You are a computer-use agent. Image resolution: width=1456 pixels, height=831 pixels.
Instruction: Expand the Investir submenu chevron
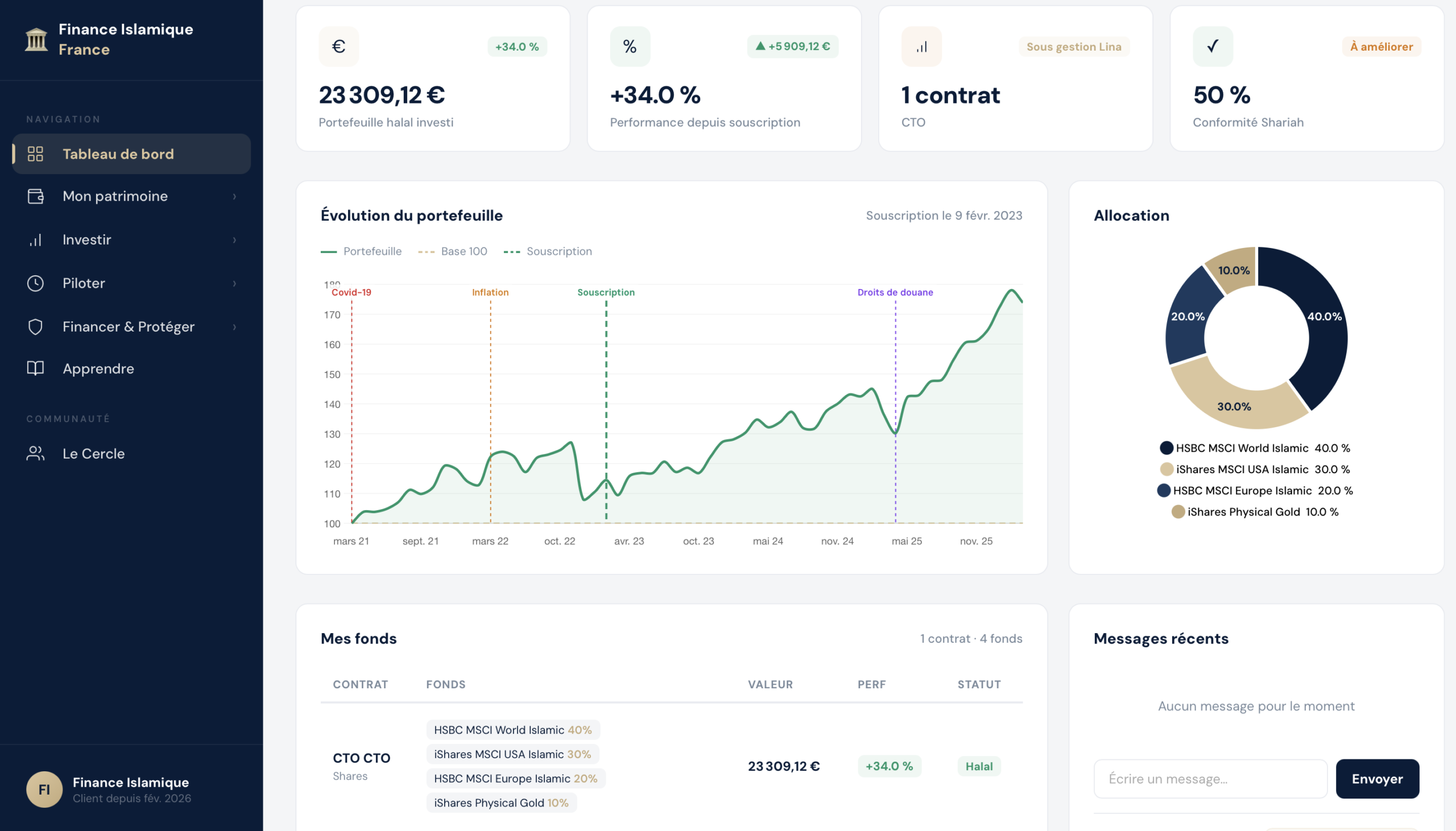point(234,239)
